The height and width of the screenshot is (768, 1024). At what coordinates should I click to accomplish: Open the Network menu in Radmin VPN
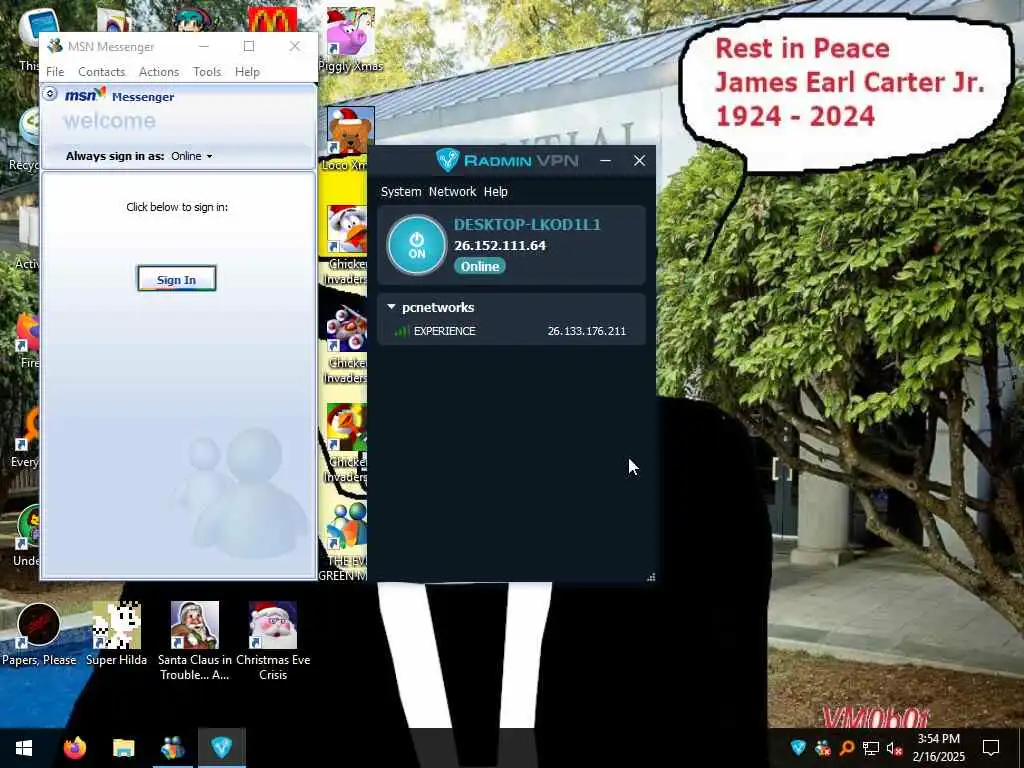pos(453,191)
